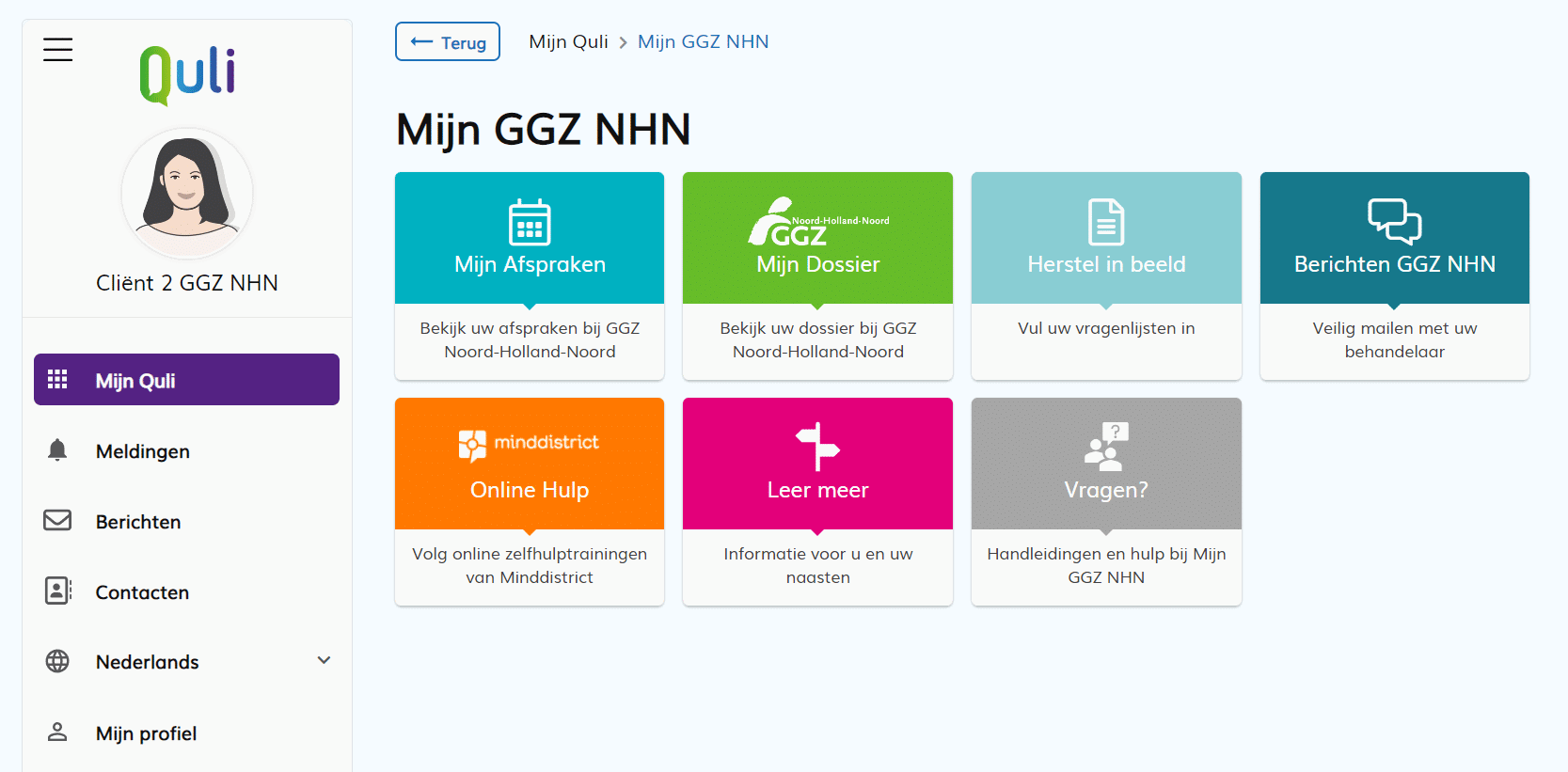
Task: Select the Mijn Quli menu item
Action: click(186, 379)
